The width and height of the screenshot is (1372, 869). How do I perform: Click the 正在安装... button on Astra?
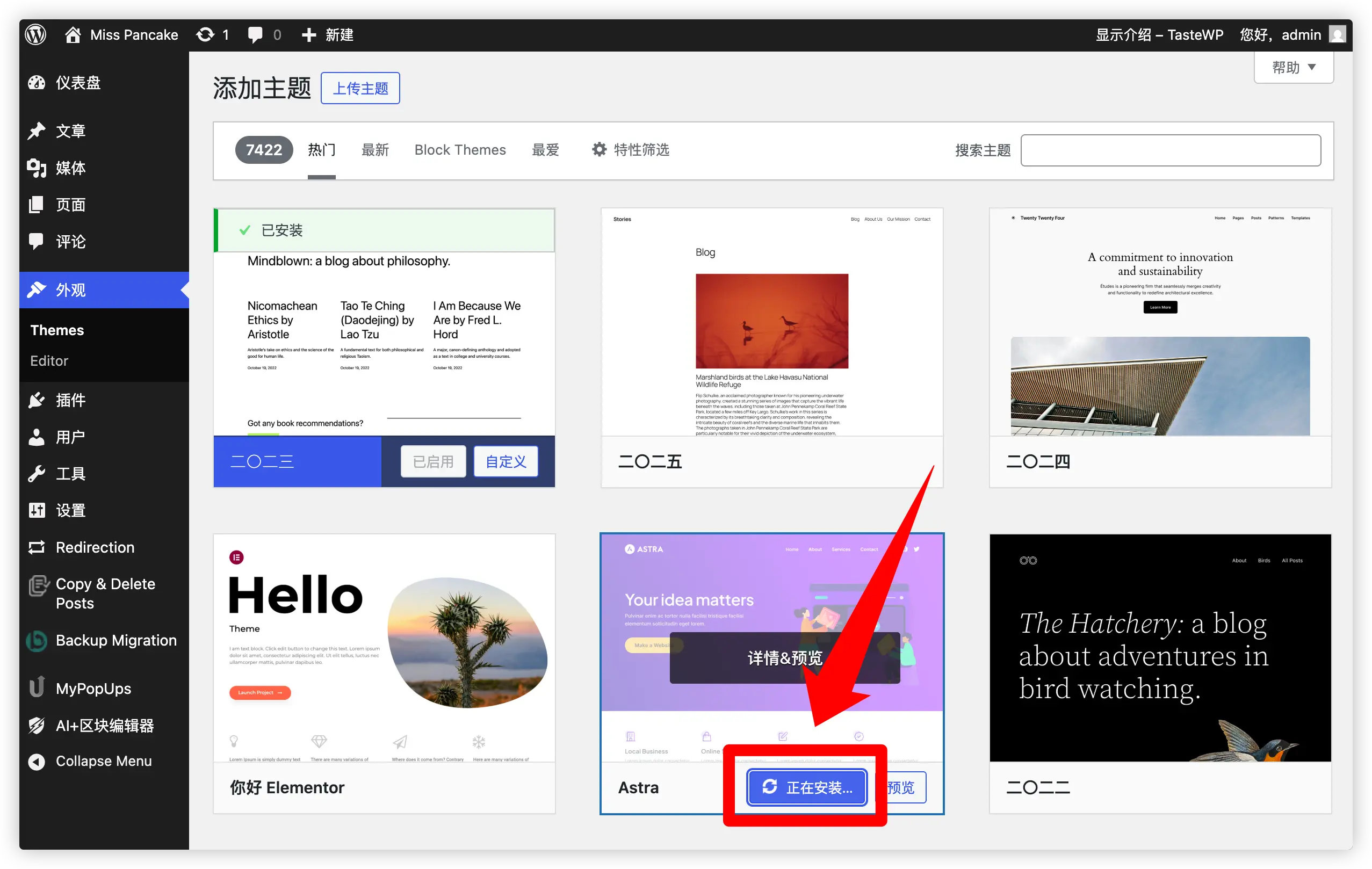point(807,787)
